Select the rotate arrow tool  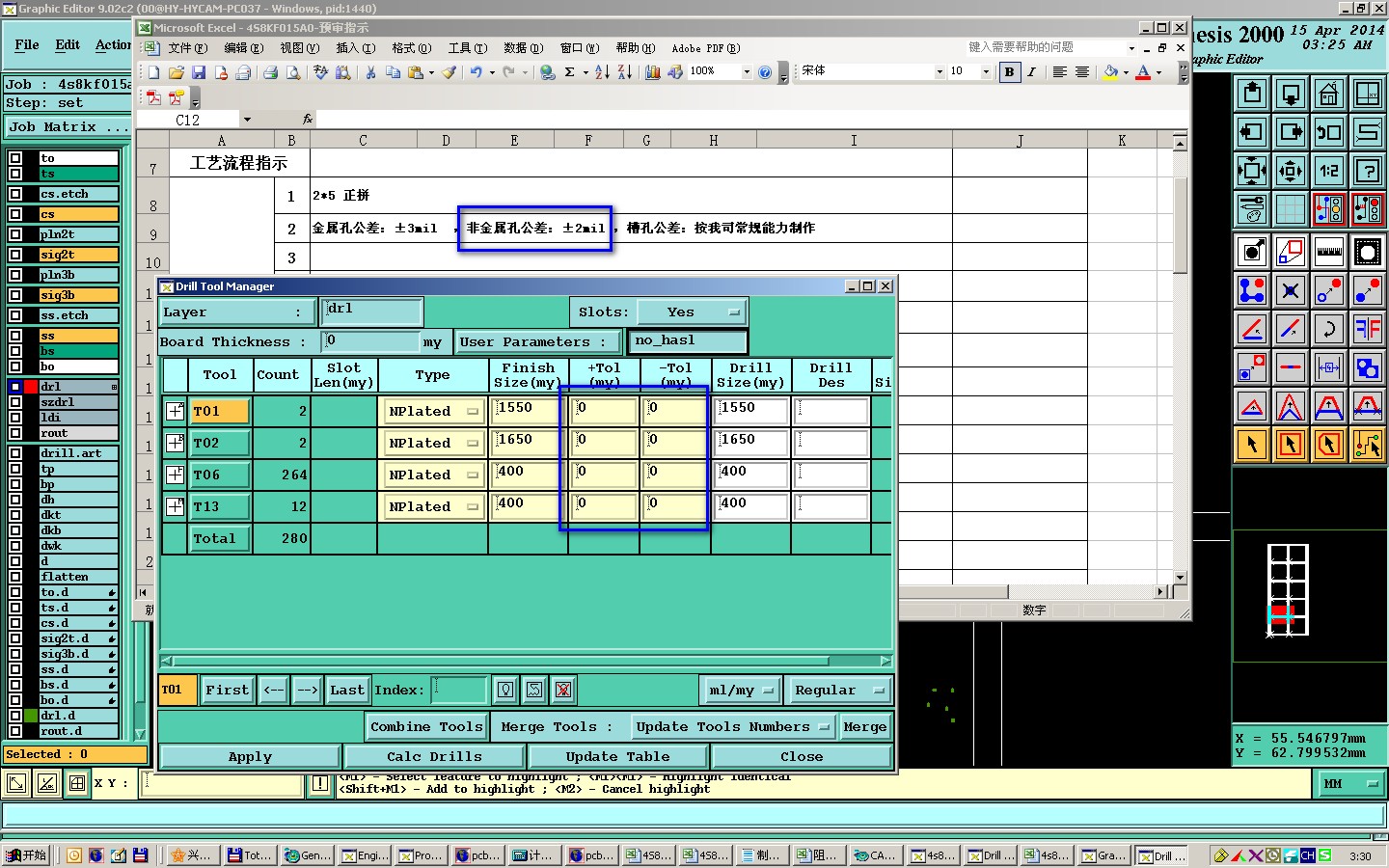click(x=1329, y=329)
